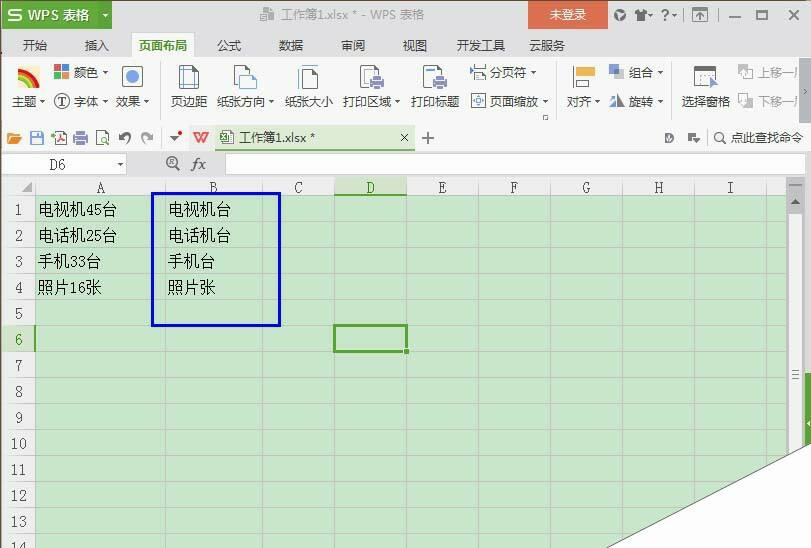Switch to the 审阅 ribbon tab
The height and width of the screenshot is (548, 811).
click(353, 45)
